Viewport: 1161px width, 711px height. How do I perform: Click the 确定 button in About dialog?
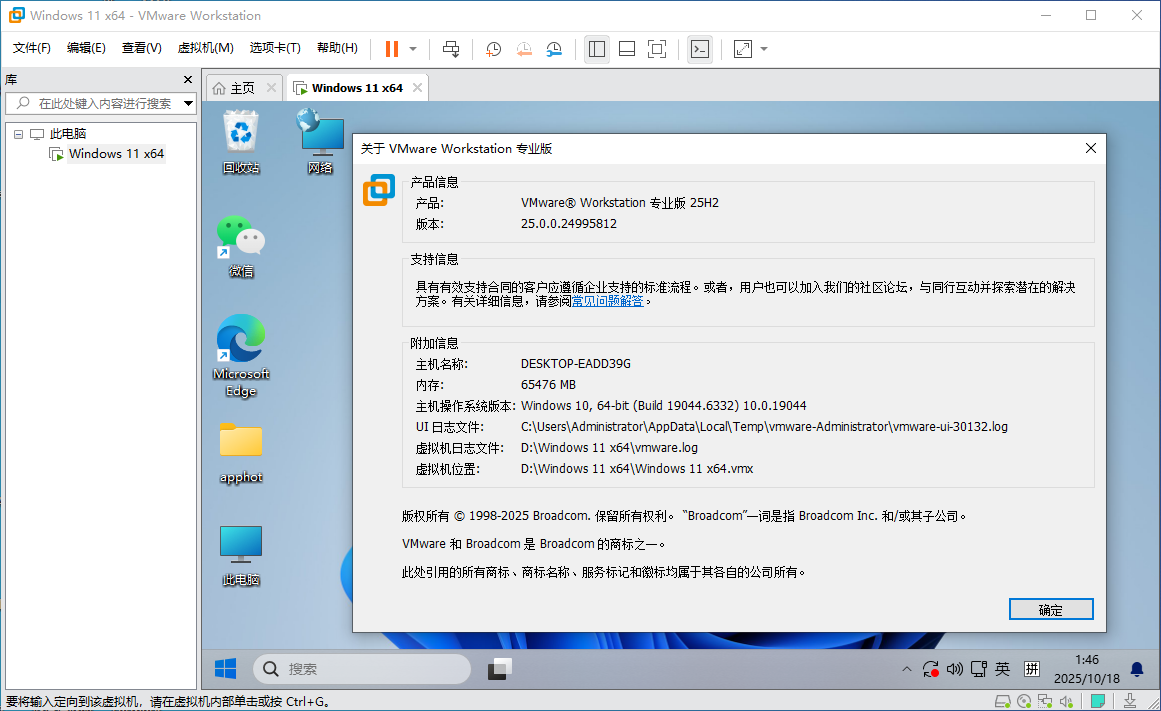point(1050,609)
